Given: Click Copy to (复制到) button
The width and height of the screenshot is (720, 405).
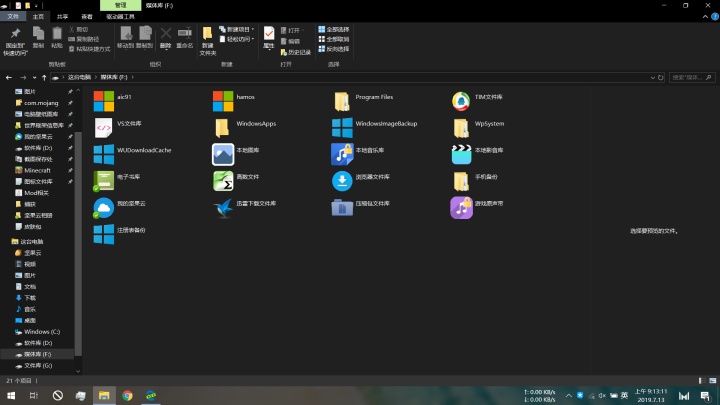Looking at the screenshot, I should click(x=145, y=38).
